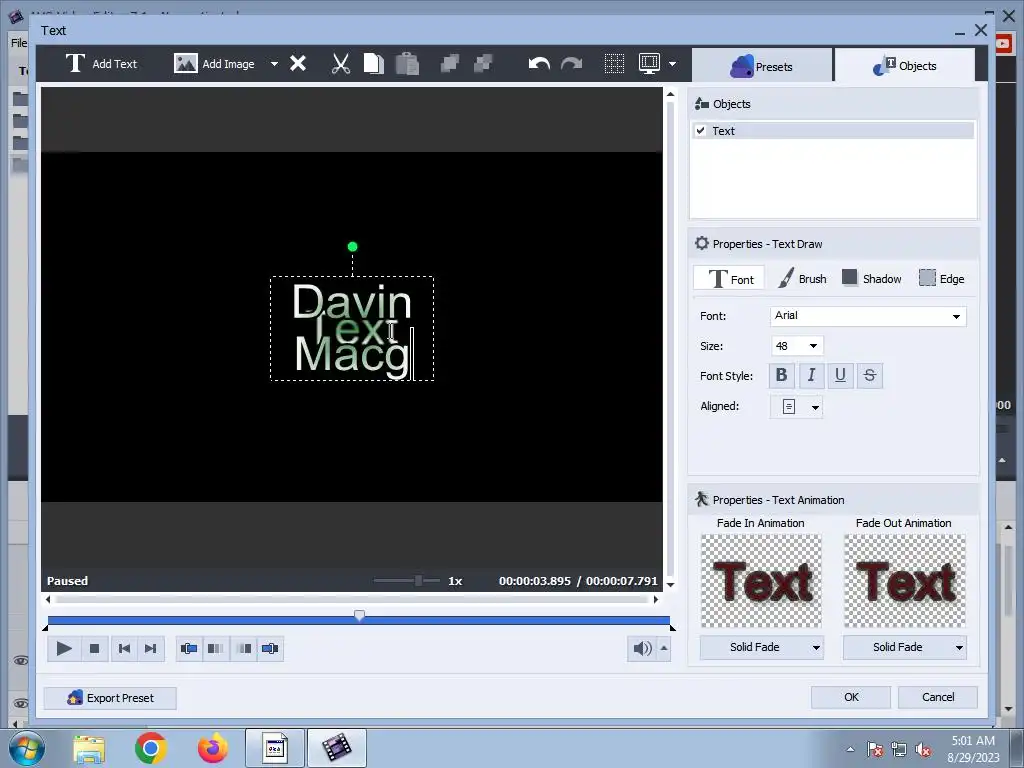Click the Cancel button
The width and height of the screenshot is (1024, 768).
pos(938,697)
